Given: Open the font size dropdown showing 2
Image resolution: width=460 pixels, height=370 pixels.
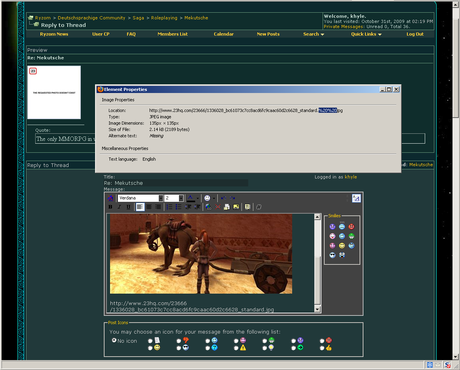Looking at the screenshot, I should pyautogui.click(x=181, y=198).
